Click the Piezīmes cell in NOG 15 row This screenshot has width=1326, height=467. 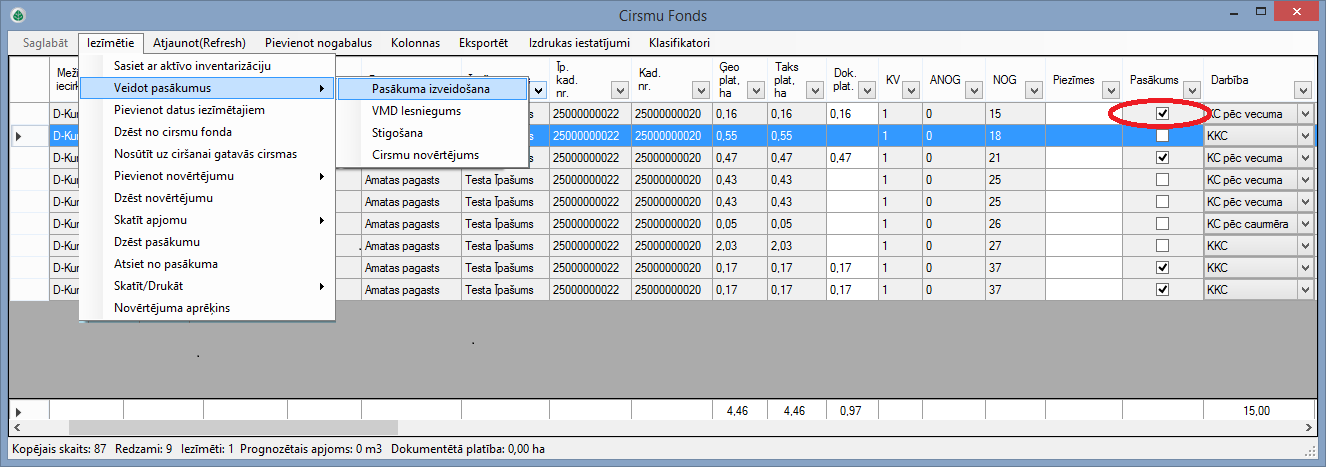point(1084,114)
